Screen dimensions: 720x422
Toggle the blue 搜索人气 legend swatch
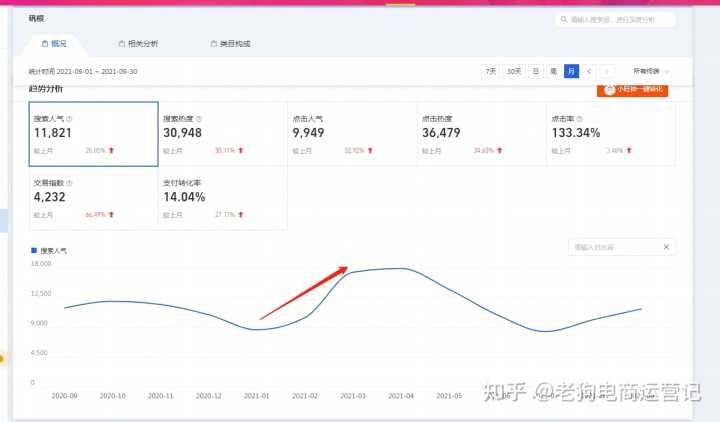(x=34, y=250)
